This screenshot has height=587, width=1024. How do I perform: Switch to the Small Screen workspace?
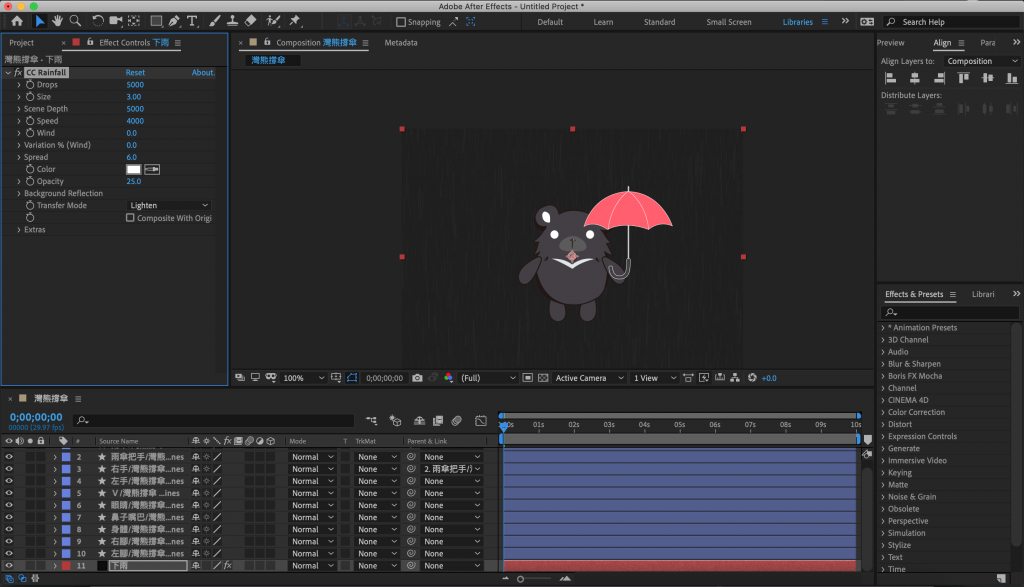coord(729,22)
